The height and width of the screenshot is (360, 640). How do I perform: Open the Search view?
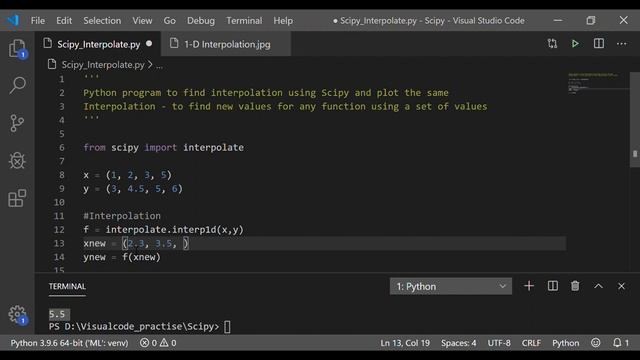point(18,85)
